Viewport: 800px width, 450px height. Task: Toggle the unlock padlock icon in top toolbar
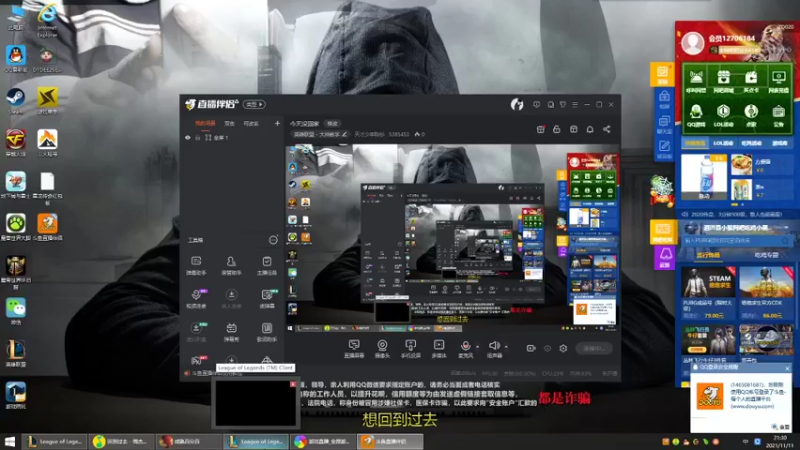click(557, 130)
